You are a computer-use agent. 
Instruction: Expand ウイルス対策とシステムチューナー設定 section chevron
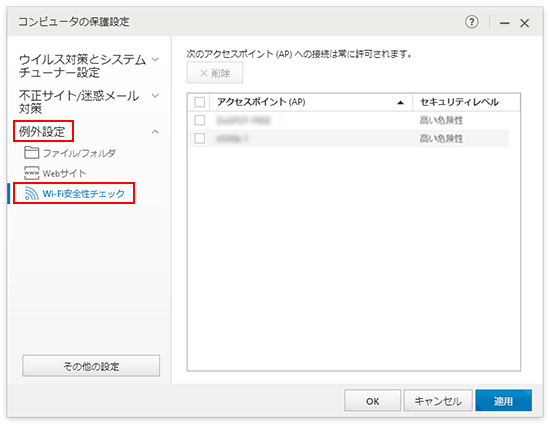coord(155,60)
